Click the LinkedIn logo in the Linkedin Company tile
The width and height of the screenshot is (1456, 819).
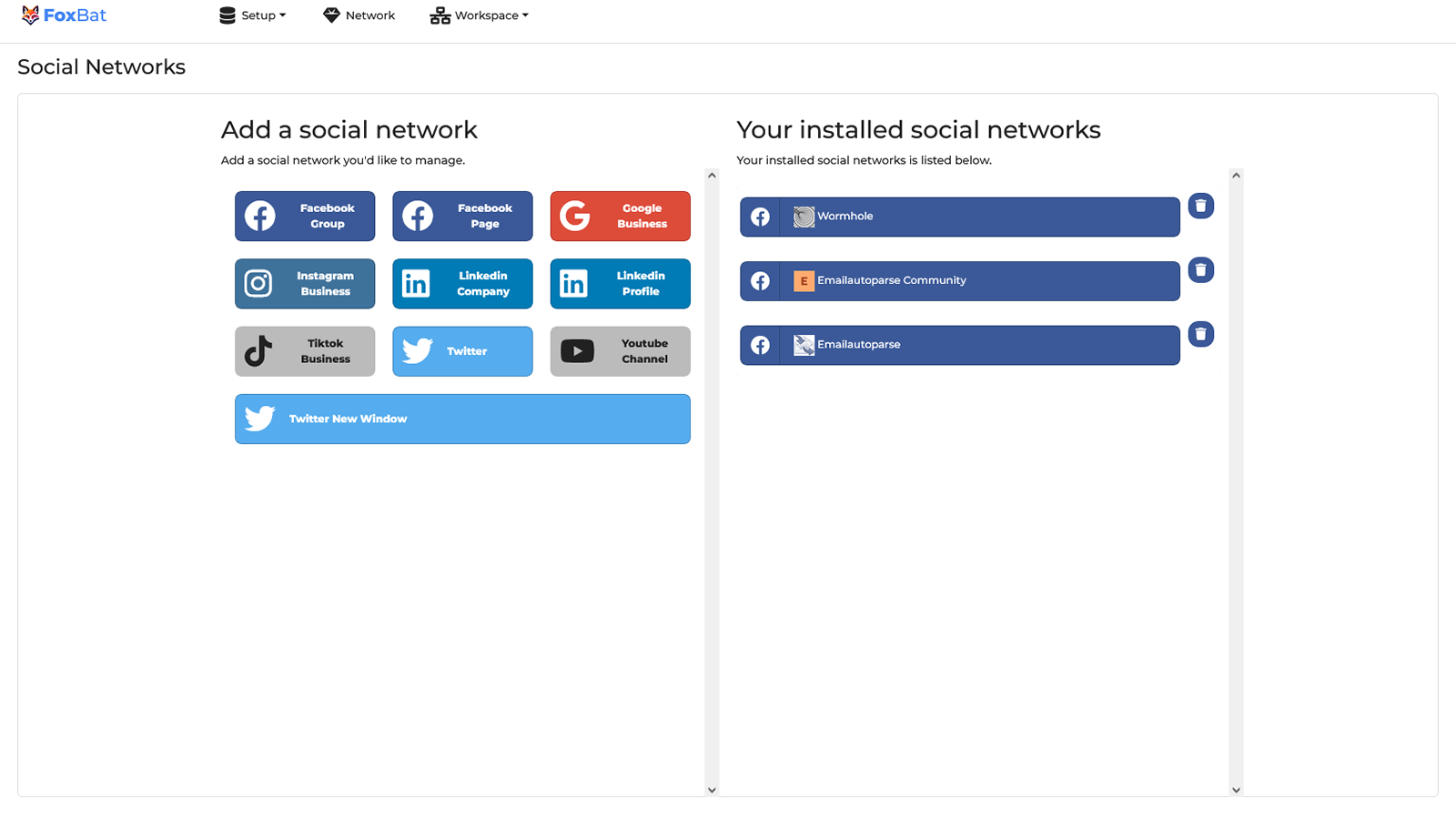point(416,284)
